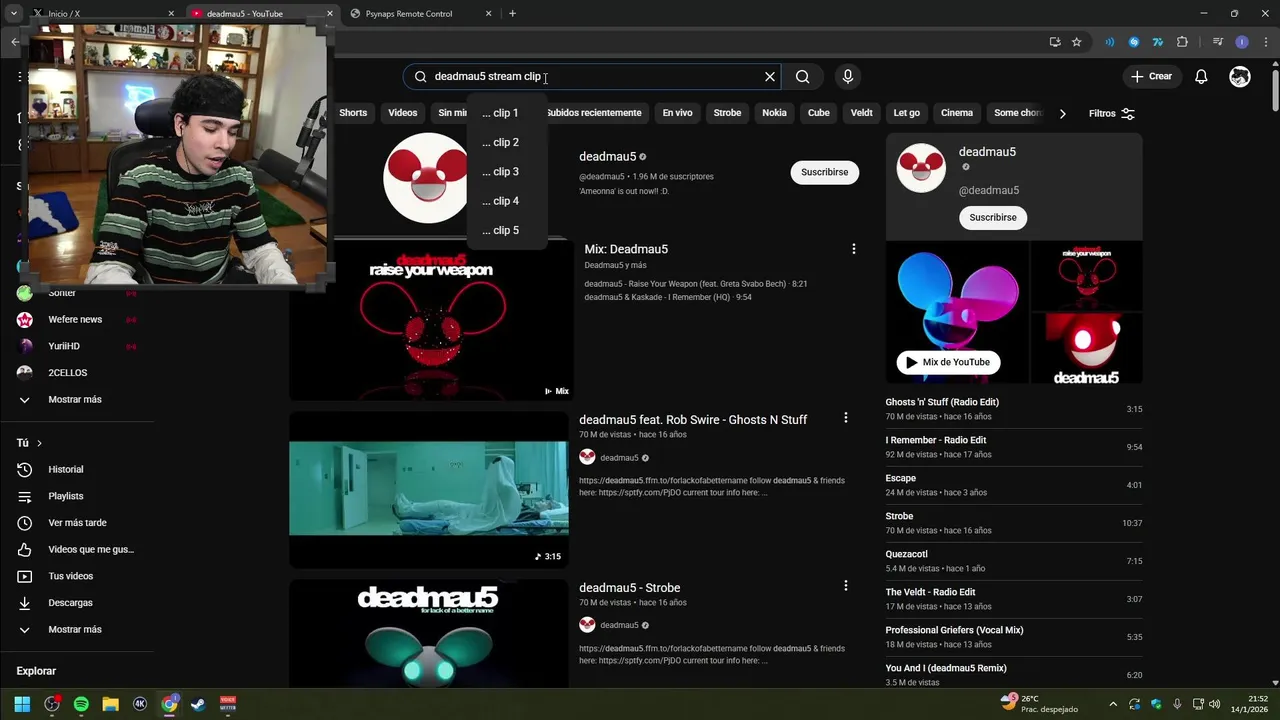Open YouTube notifications bell
Viewport: 1280px width, 720px height.
pyautogui.click(x=1201, y=76)
